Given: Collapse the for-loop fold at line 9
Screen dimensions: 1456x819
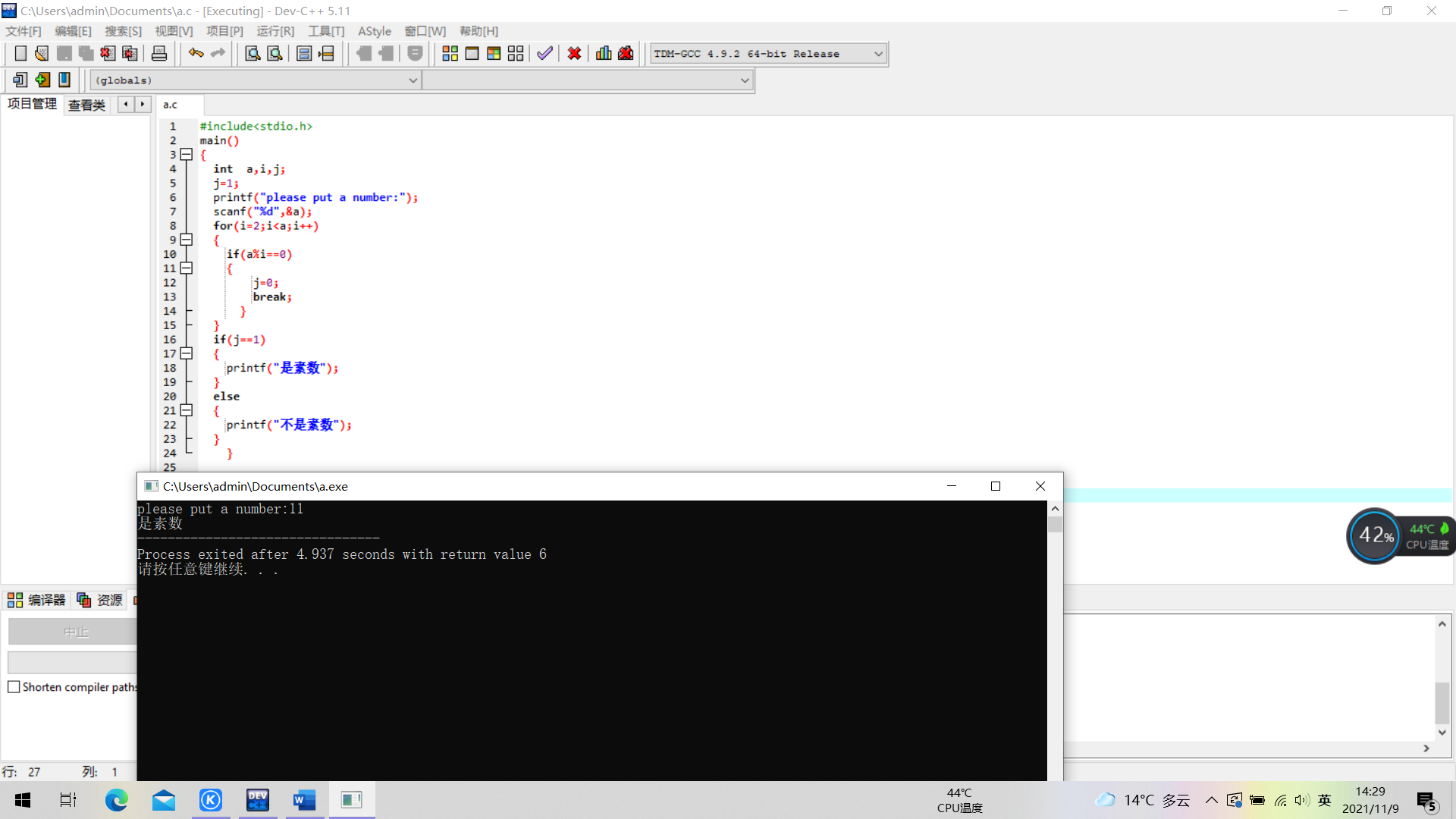Looking at the screenshot, I should point(187,240).
